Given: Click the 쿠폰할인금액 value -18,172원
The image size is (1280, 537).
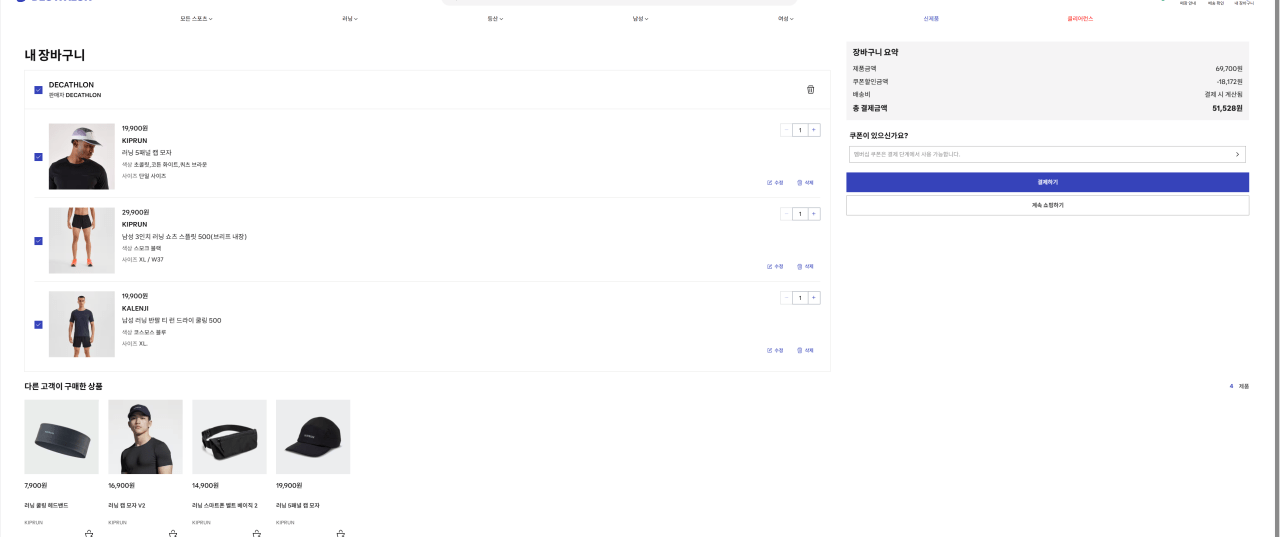Looking at the screenshot, I should click(x=1229, y=81).
